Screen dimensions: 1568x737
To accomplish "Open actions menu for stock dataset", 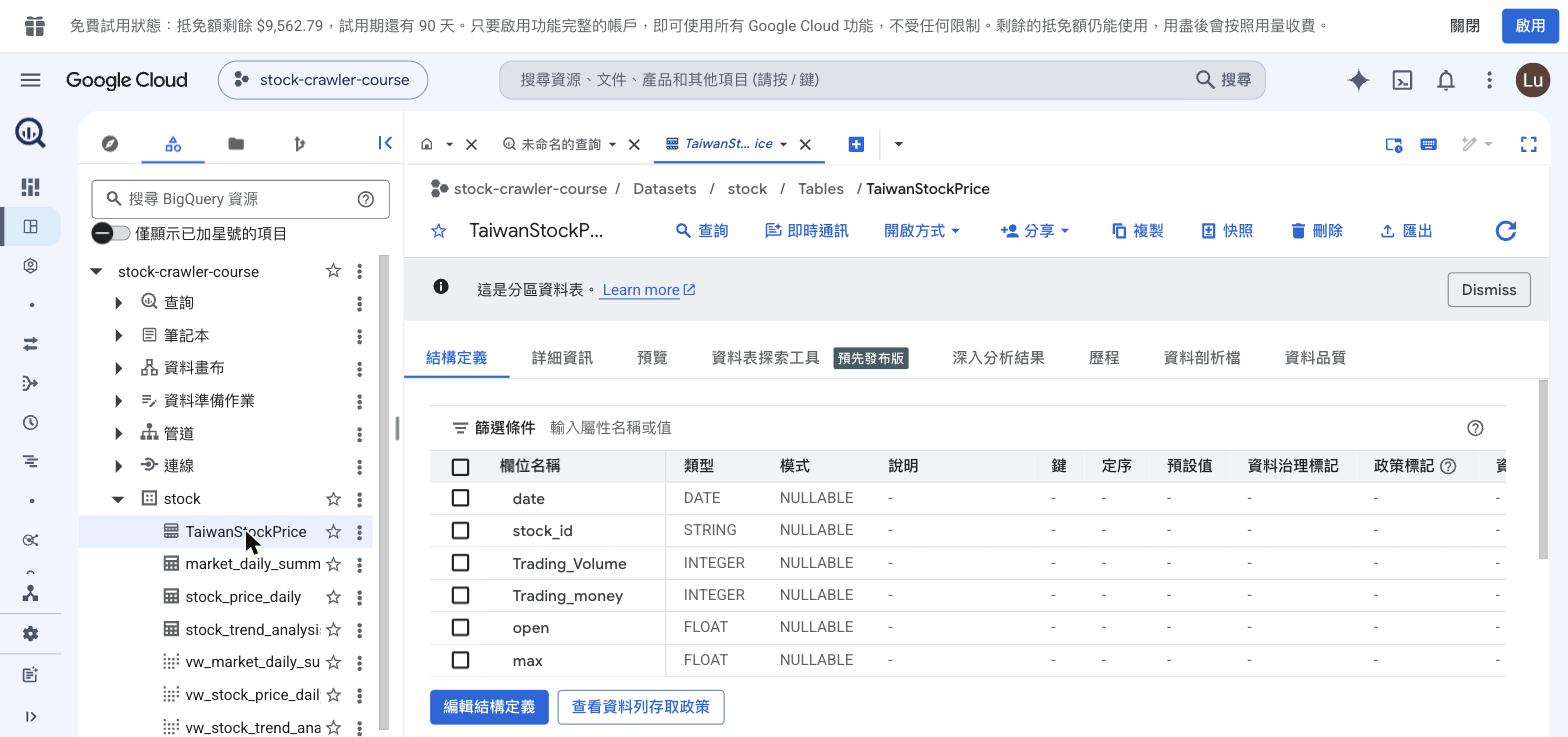I will [x=359, y=499].
